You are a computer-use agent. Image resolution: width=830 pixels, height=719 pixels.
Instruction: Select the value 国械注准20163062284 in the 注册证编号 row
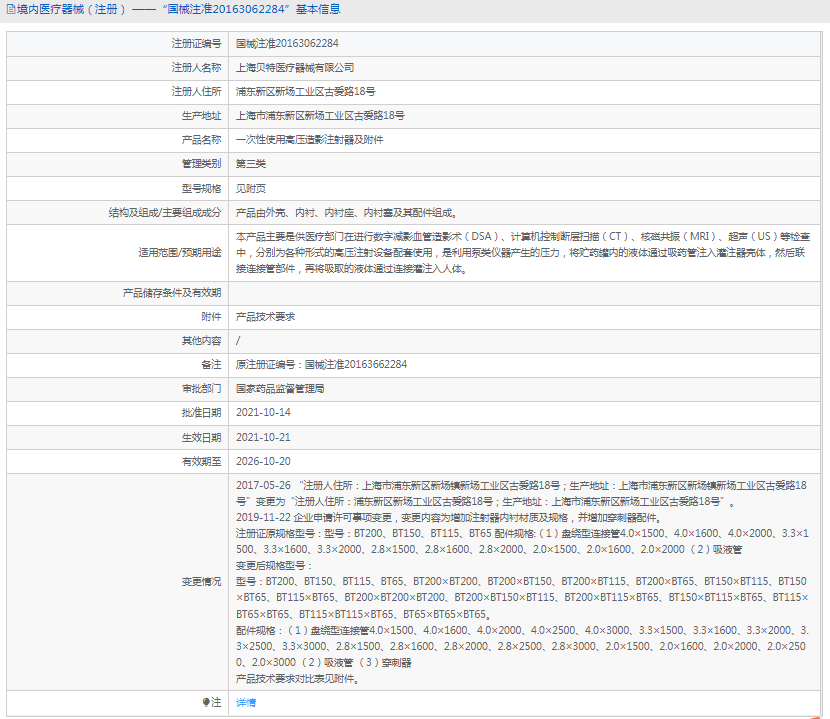click(x=287, y=43)
